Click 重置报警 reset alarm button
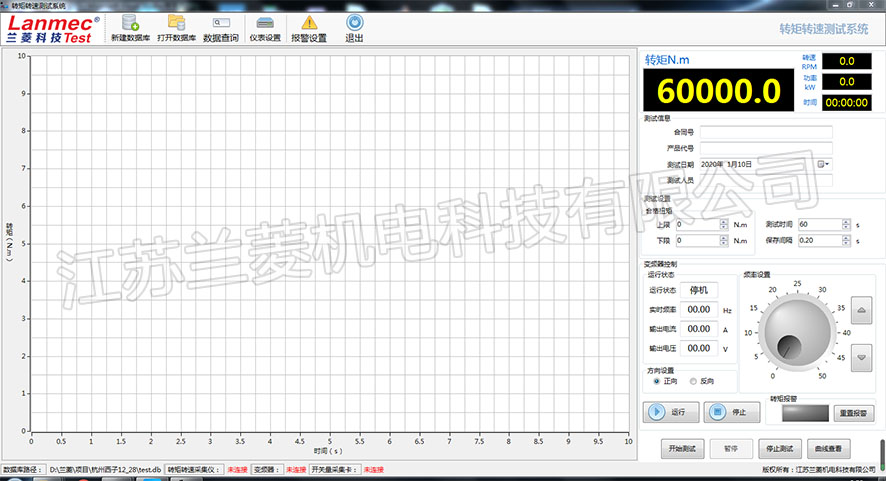 click(x=851, y=412)
